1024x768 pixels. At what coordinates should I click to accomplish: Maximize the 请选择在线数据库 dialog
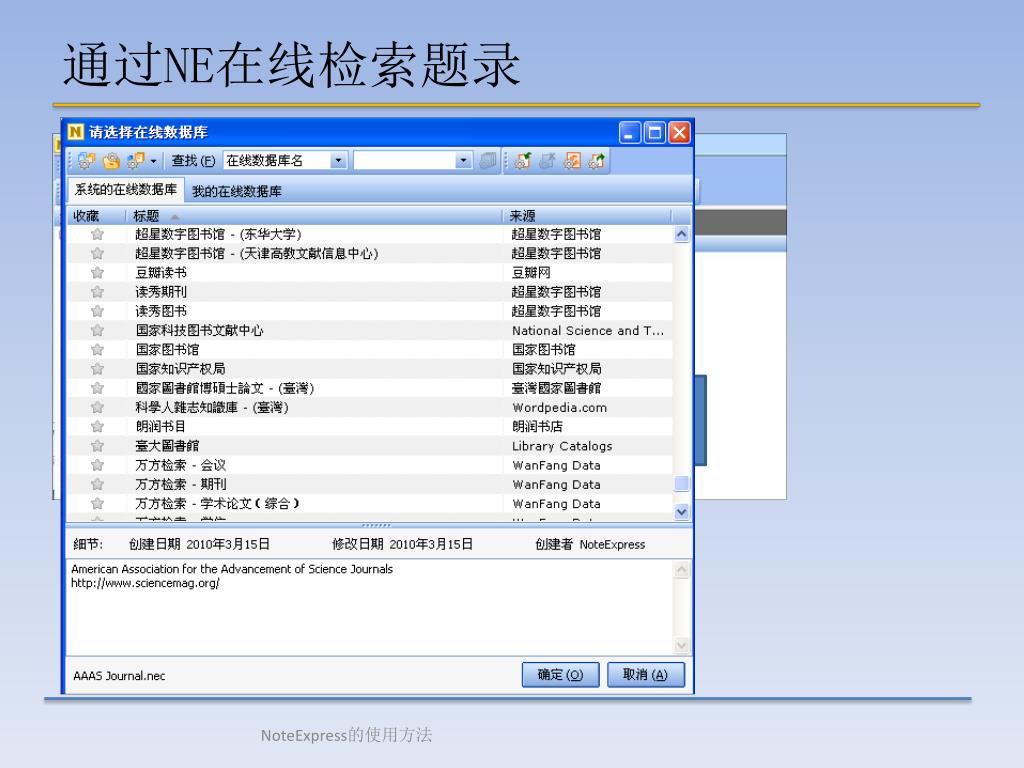[654, 133]
